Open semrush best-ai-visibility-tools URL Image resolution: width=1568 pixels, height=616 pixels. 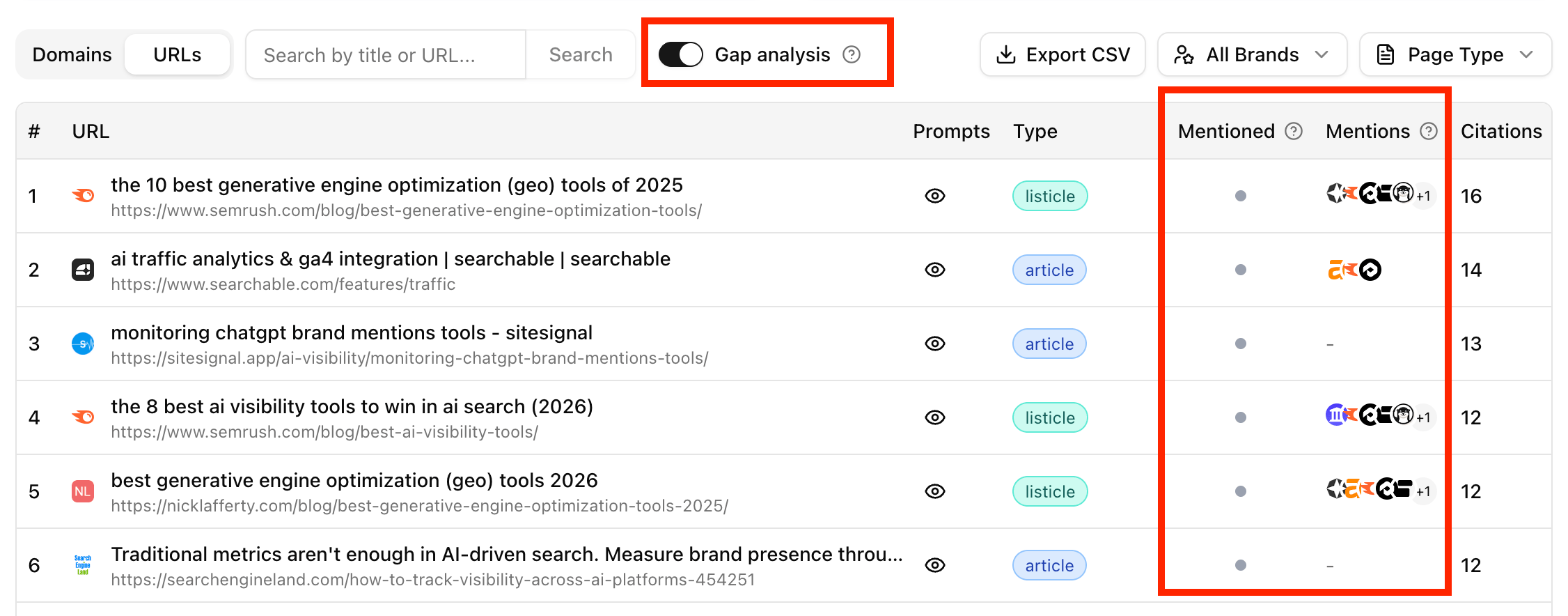[324, 432]
